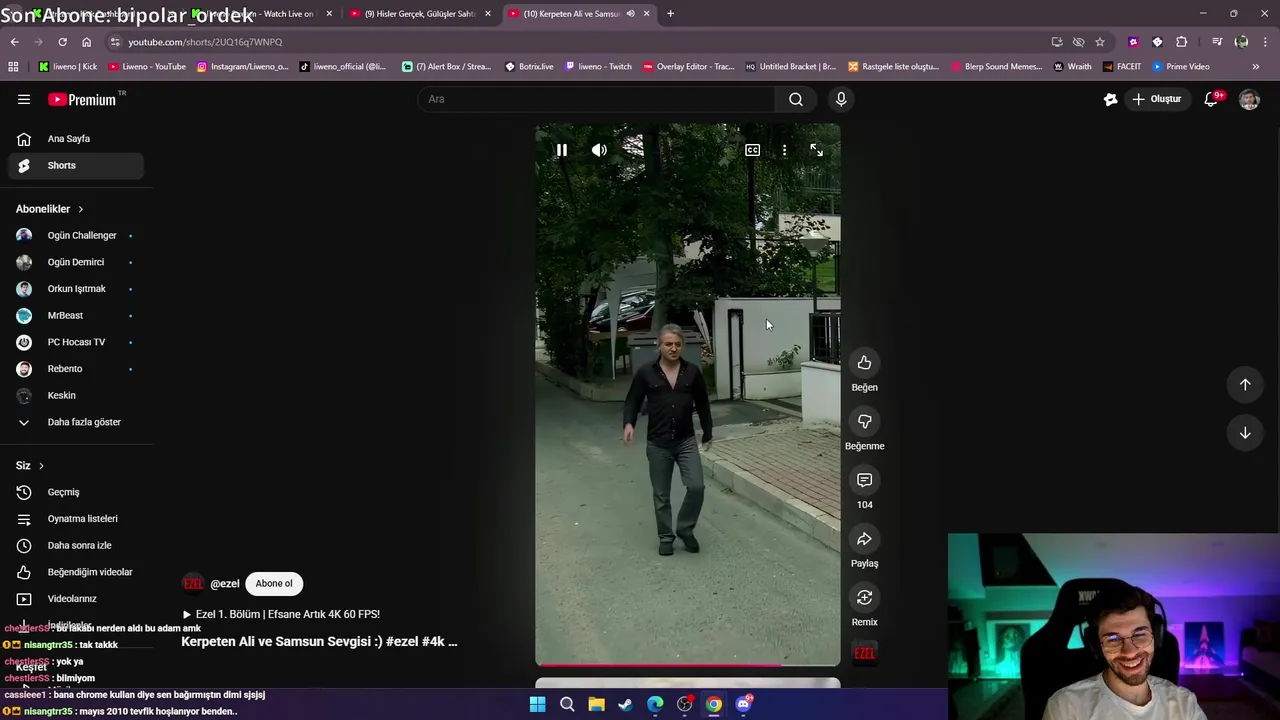Click the address bar URL
Image resolution: width=1280 pixels, height=720 pixels.
coord(205,42)
